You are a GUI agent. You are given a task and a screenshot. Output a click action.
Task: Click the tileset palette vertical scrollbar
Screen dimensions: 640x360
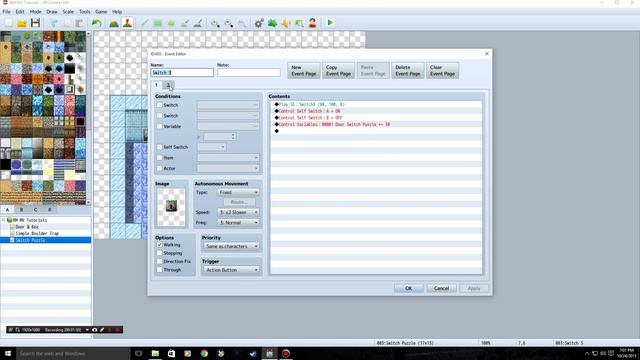89,118
